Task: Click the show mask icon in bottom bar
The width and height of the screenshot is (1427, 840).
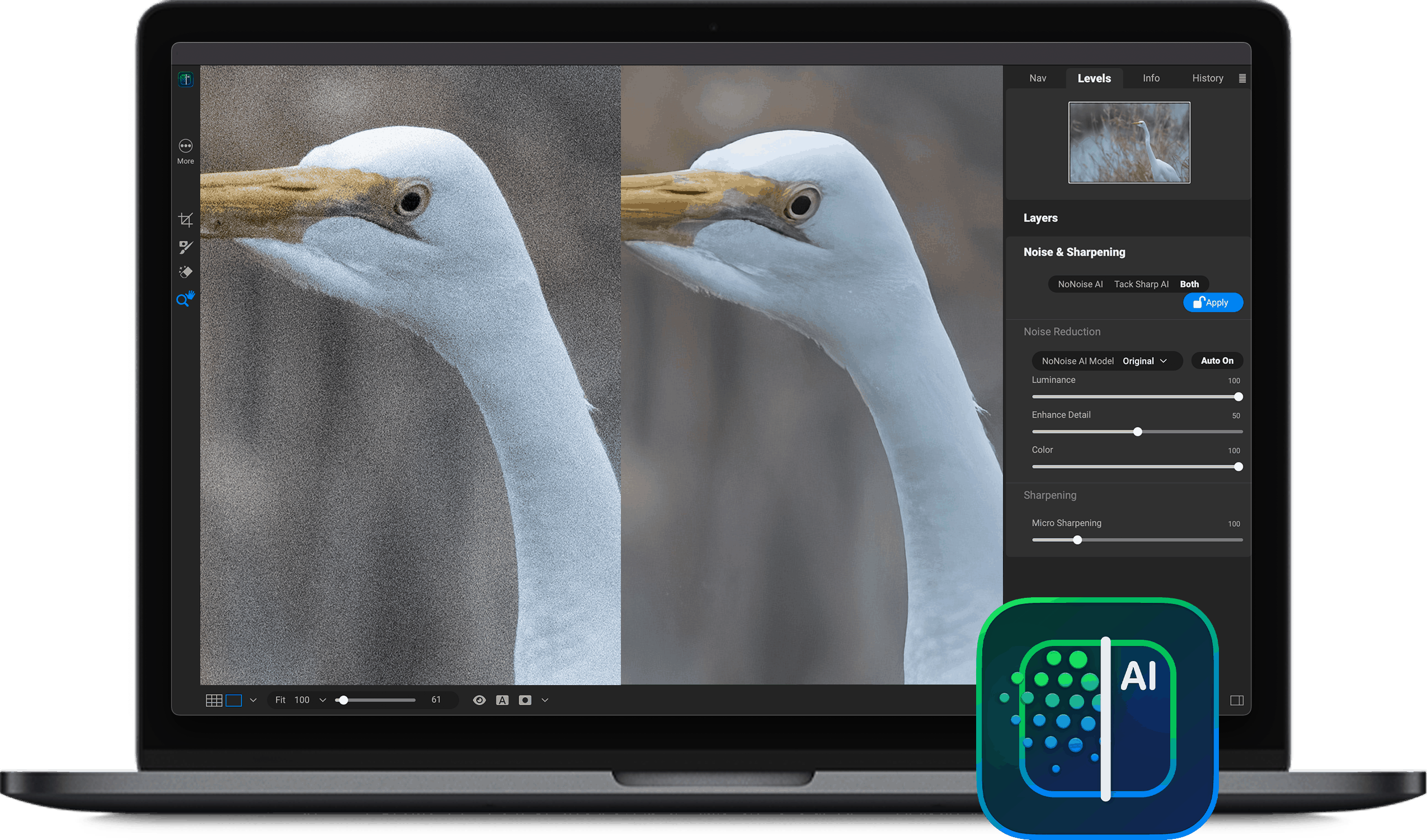Action: click(525, 700)
